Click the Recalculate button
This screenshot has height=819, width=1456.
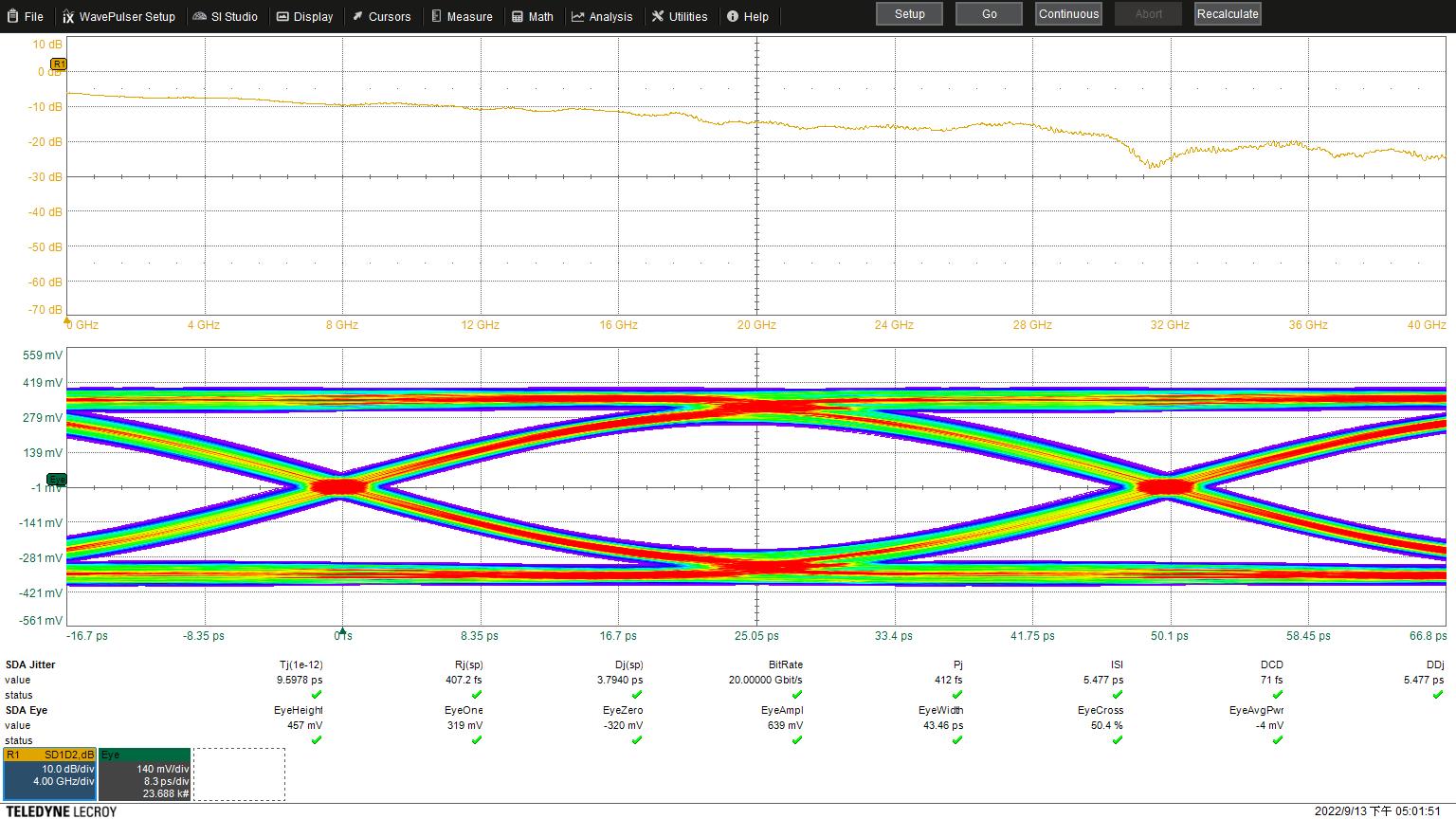tap(1227, 13)
